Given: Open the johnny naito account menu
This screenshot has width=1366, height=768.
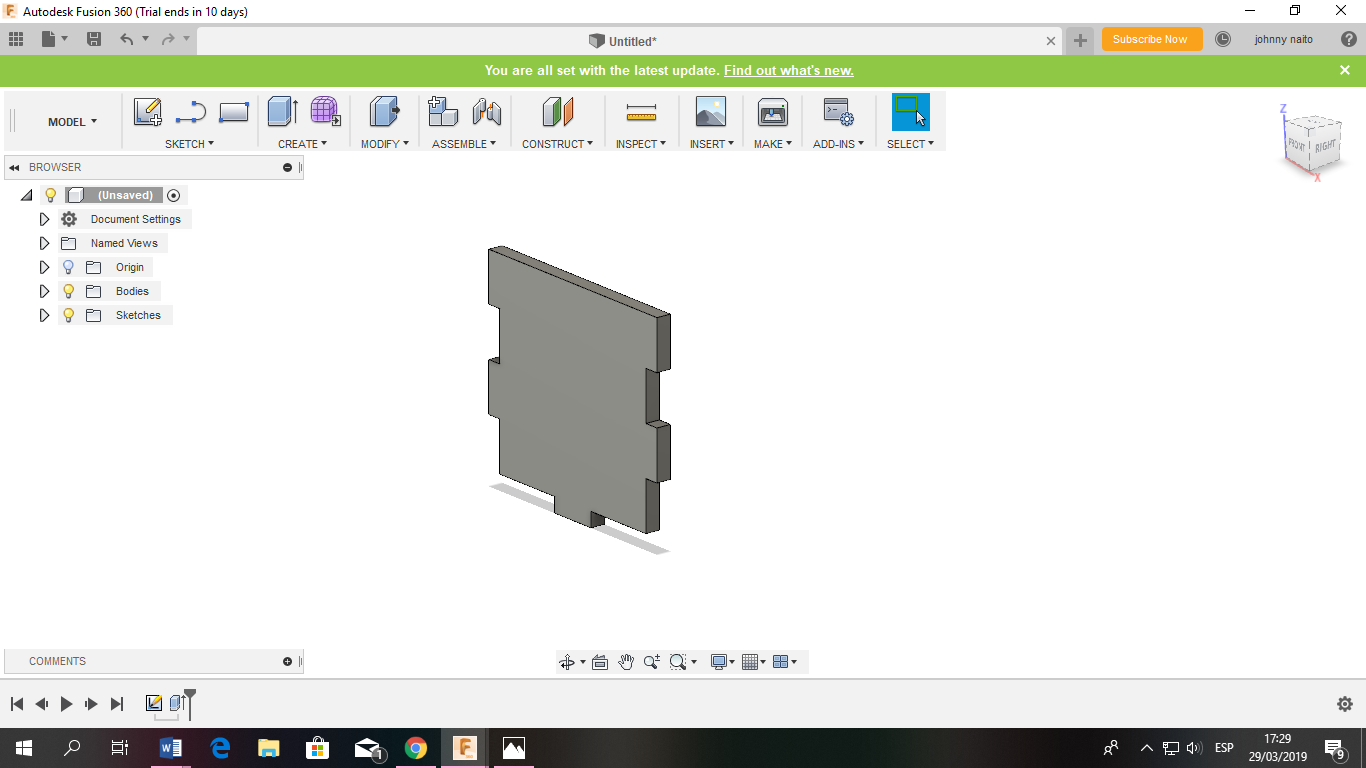Looking at the screenshot, I should point(1284,39).
